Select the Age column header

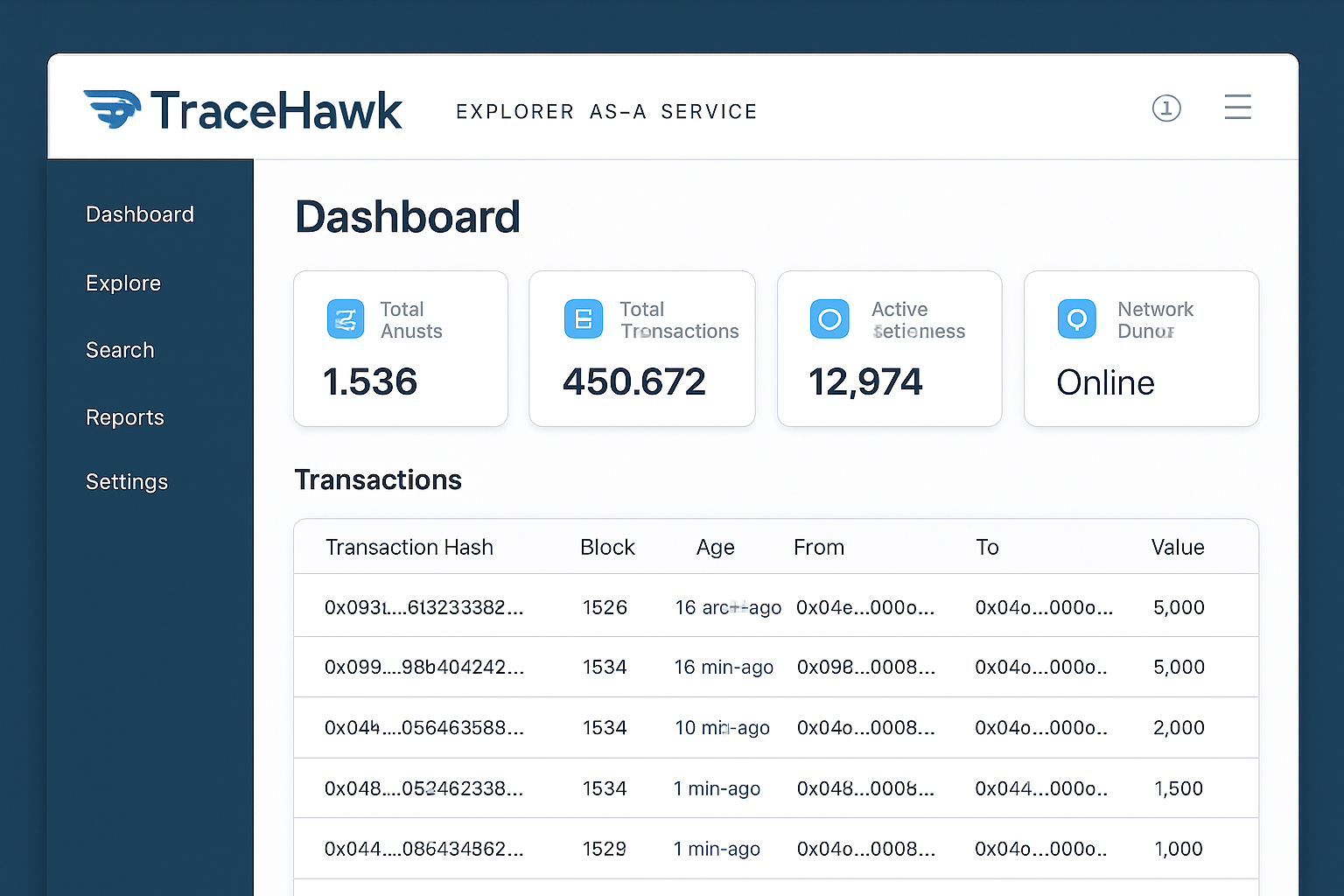click(715, 547)
